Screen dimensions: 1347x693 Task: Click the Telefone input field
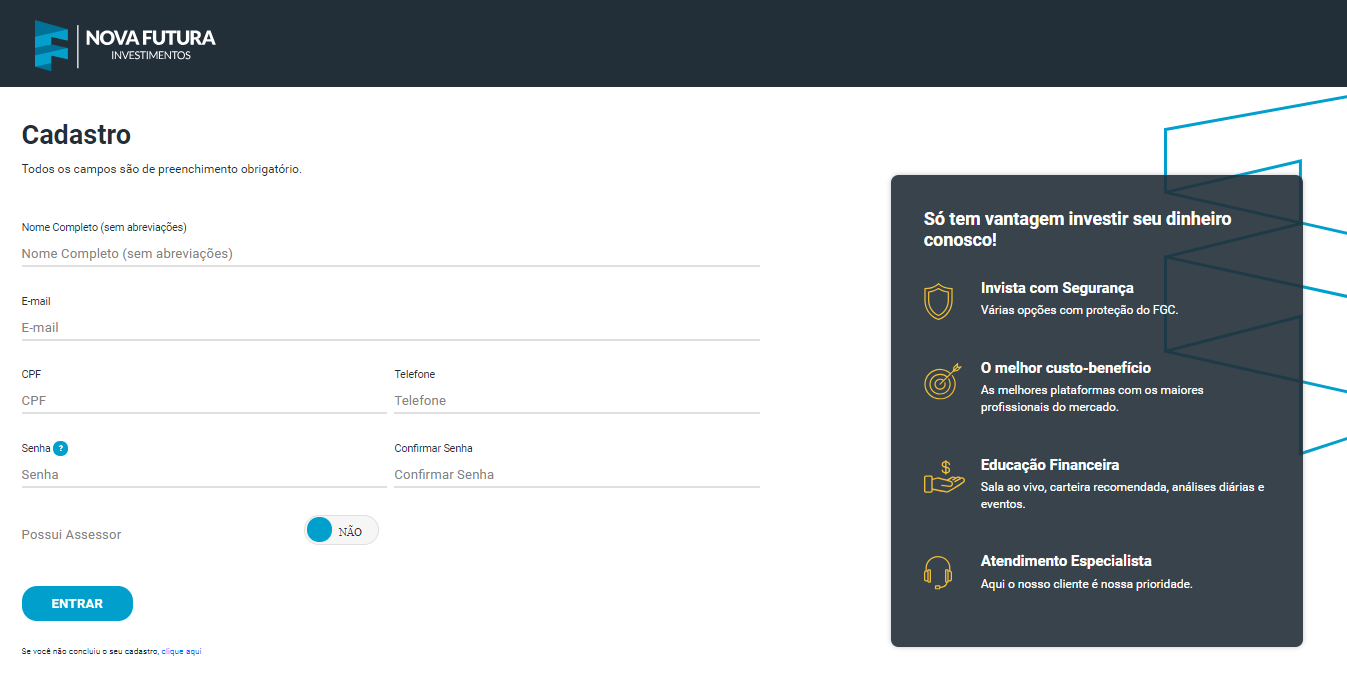pyautogui.click(x=576, y=400)
